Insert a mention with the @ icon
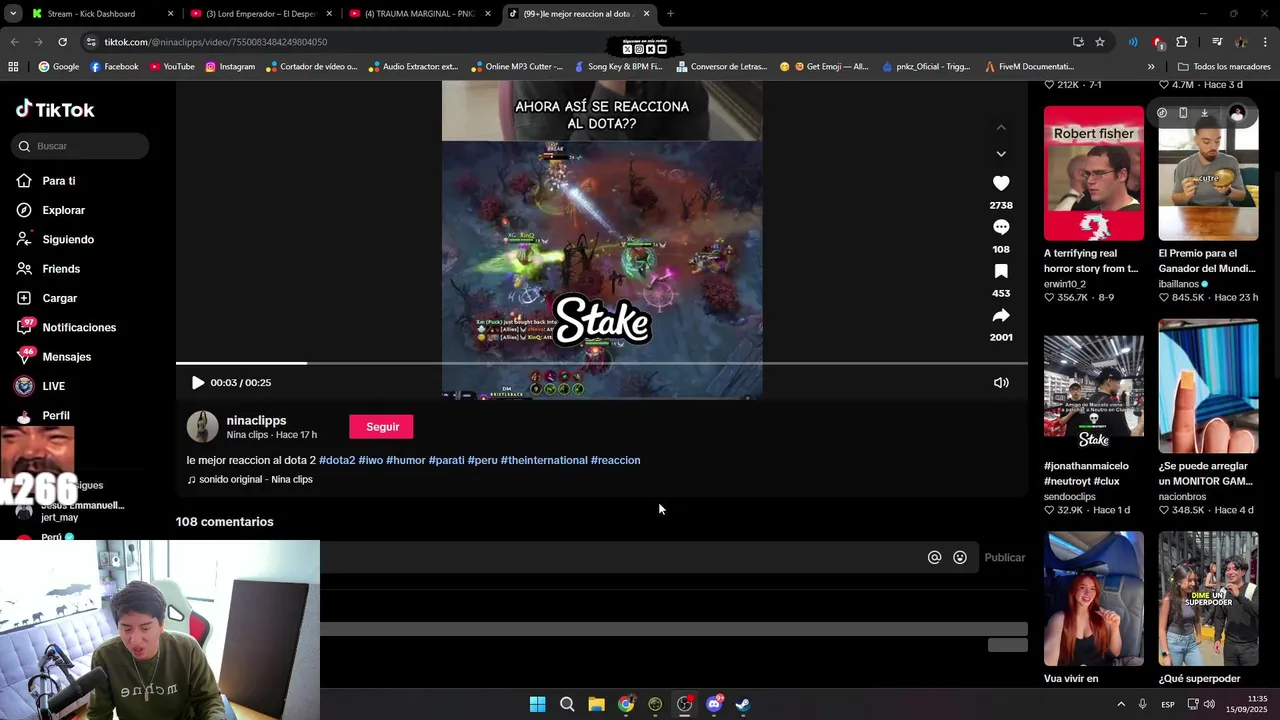This screenshot has height=720, width=1280. pos(934,558)
